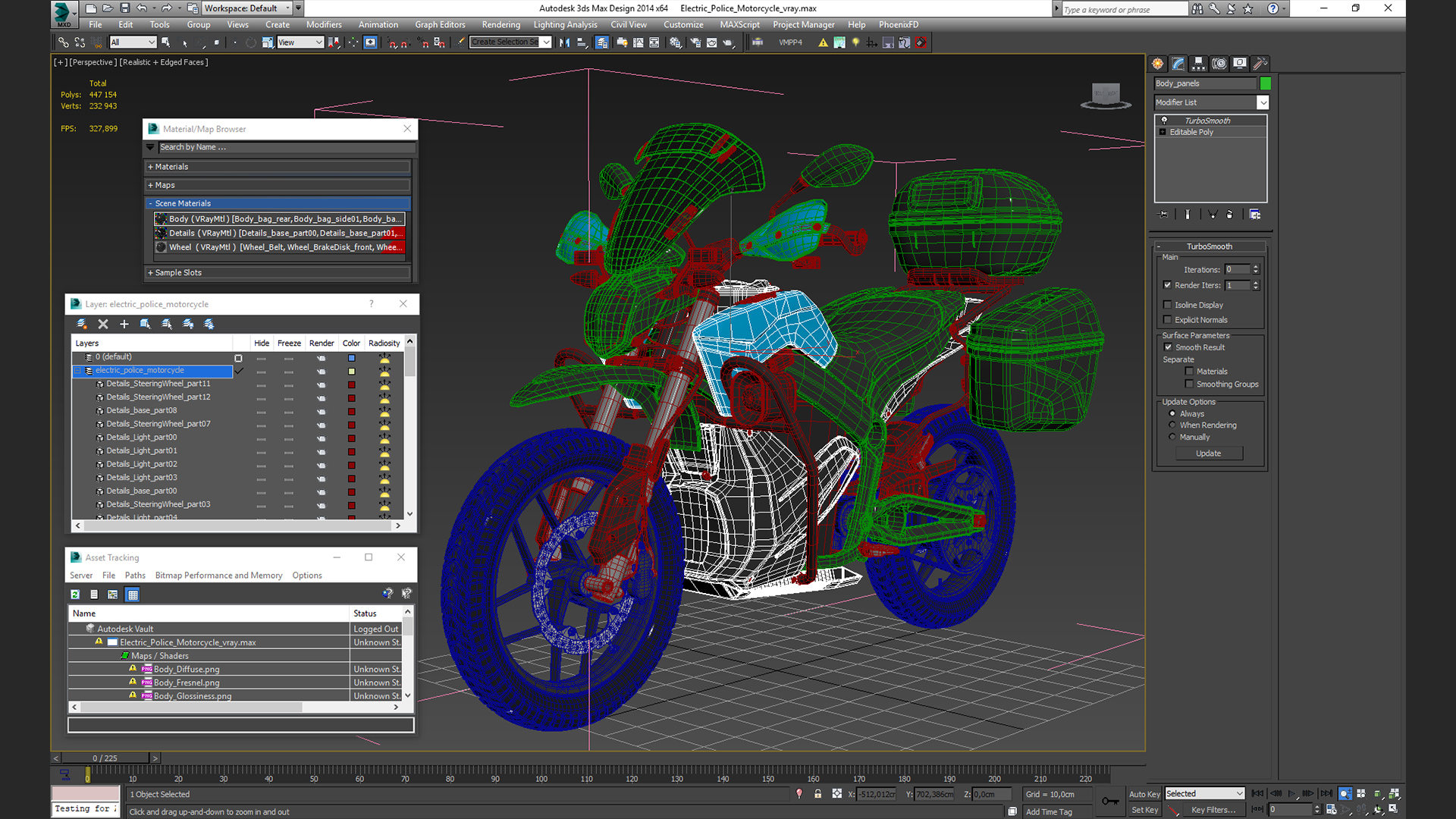Click the Mirror tool in main toolbar

point(564,42)
